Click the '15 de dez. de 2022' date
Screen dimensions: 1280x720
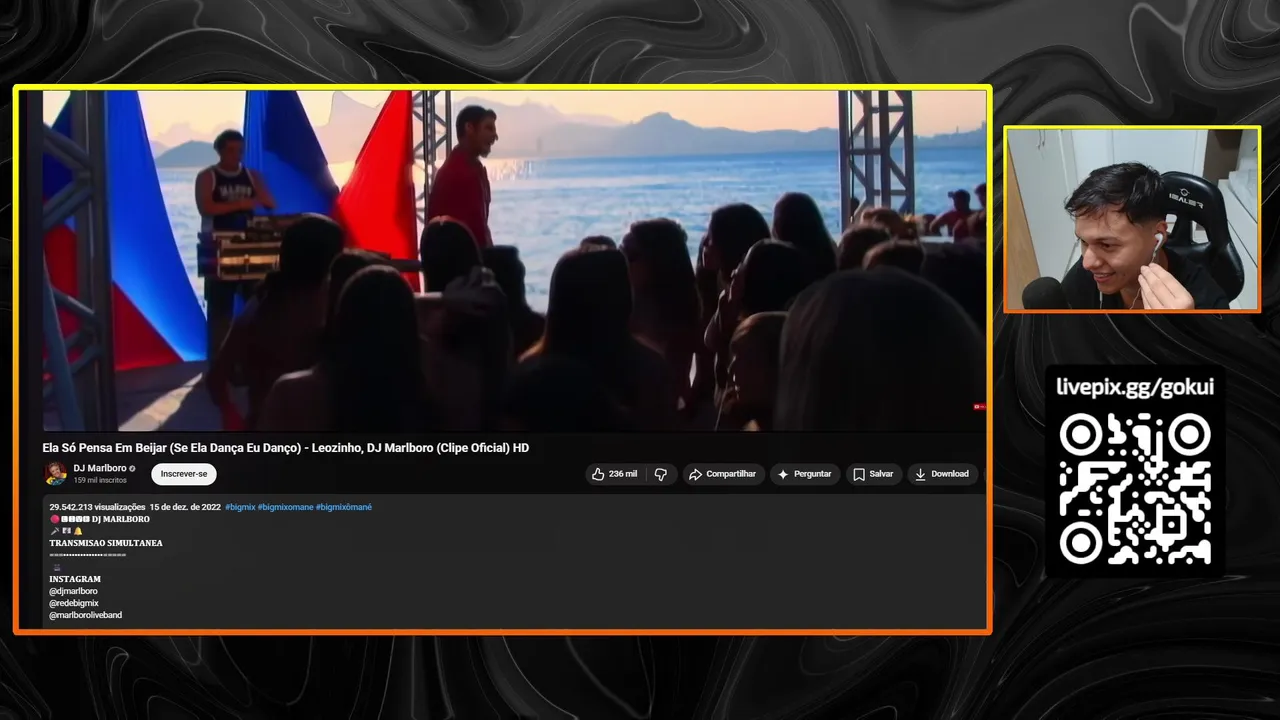pos(185,507)
